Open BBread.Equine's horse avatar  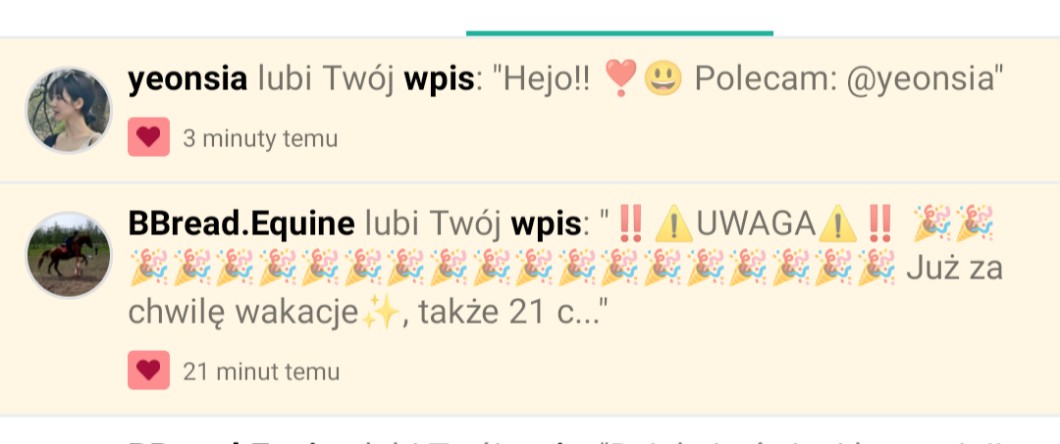(68, 255)
